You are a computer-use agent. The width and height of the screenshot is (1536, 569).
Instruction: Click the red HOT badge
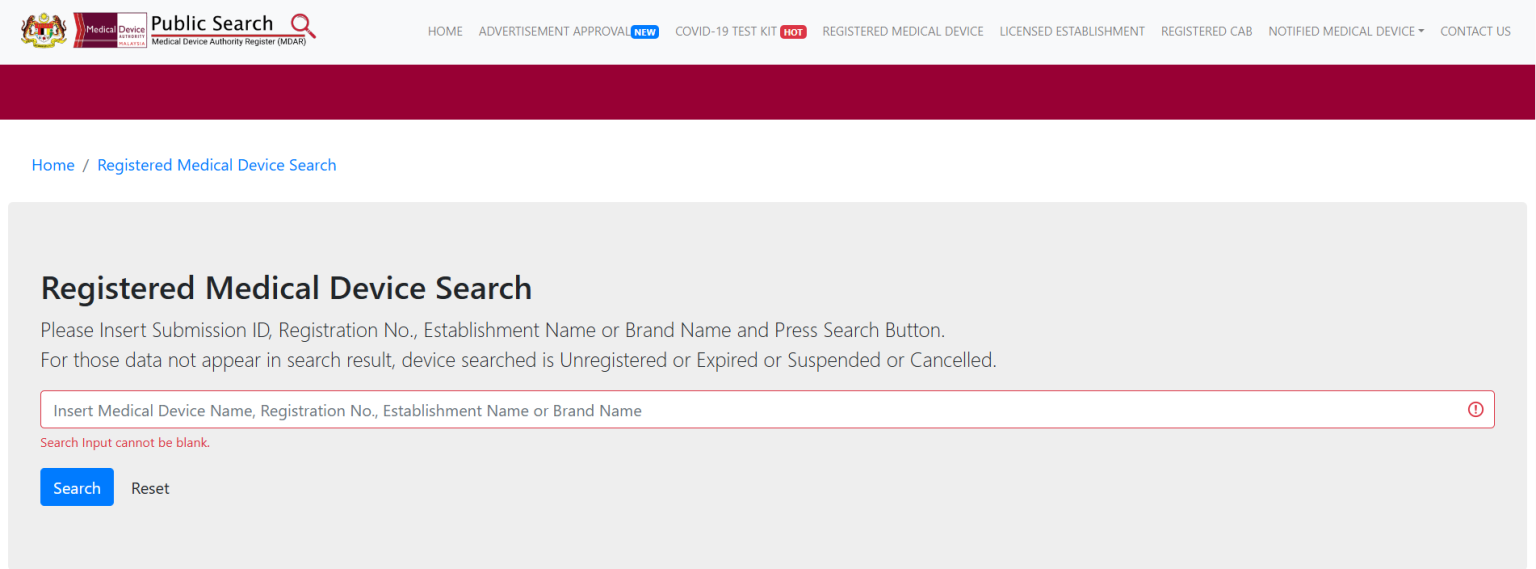[x=793, y=32]
